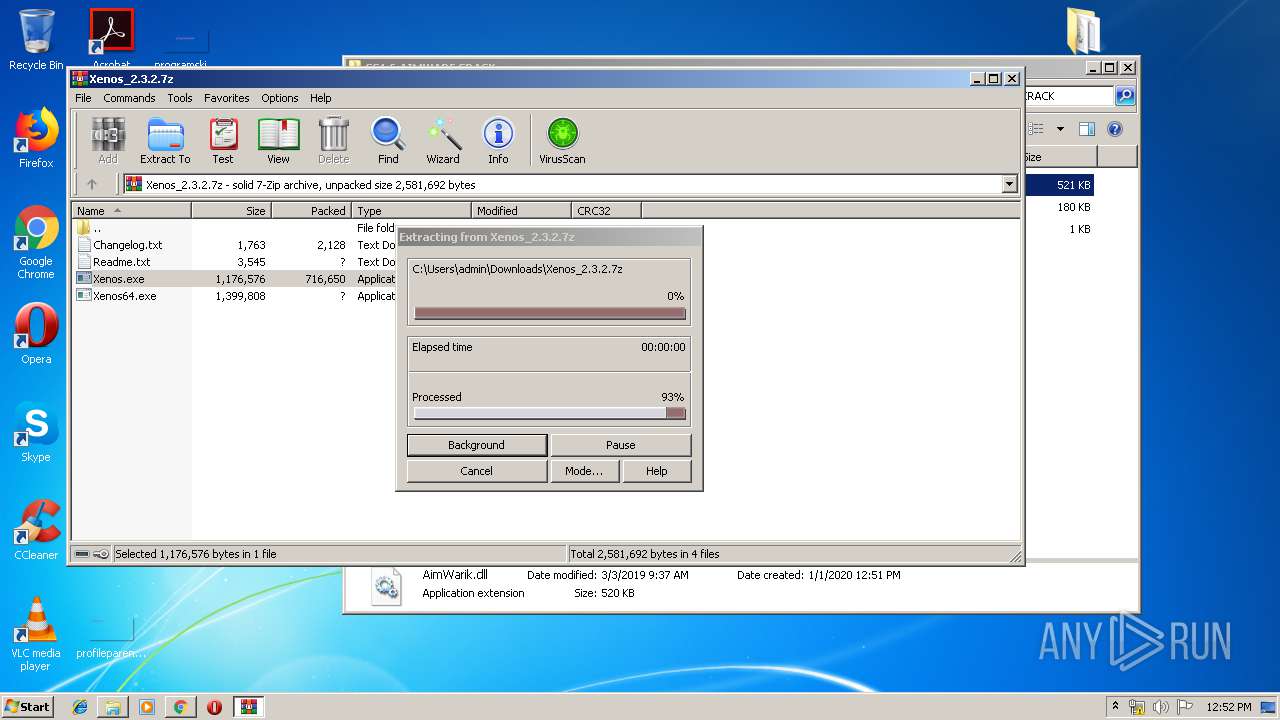Click the Explorer window search field

tap(1067, 96)
